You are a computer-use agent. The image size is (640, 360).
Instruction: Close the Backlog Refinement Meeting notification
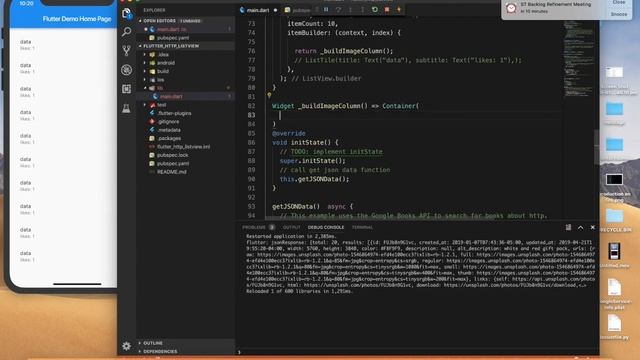click(x=619, y=2)
